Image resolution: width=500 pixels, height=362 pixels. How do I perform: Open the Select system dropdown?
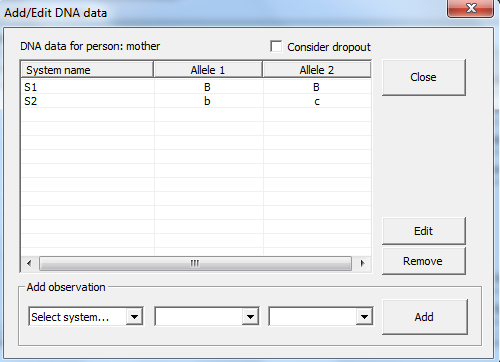(135, 316)
